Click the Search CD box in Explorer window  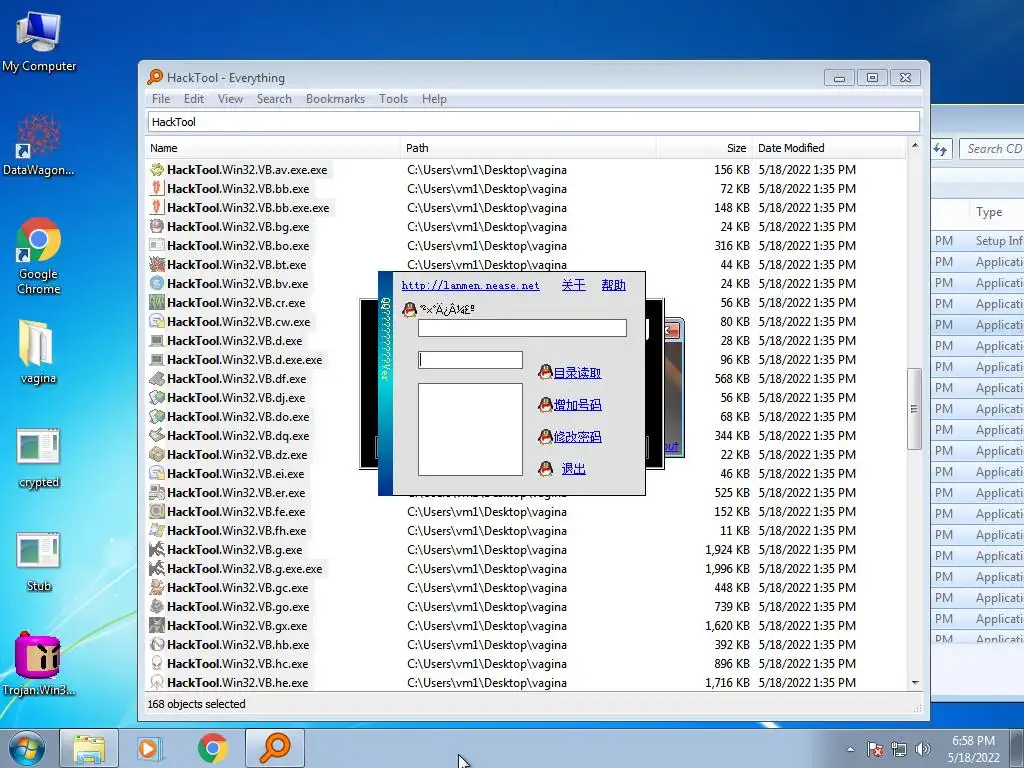click(x=993, y=149)
